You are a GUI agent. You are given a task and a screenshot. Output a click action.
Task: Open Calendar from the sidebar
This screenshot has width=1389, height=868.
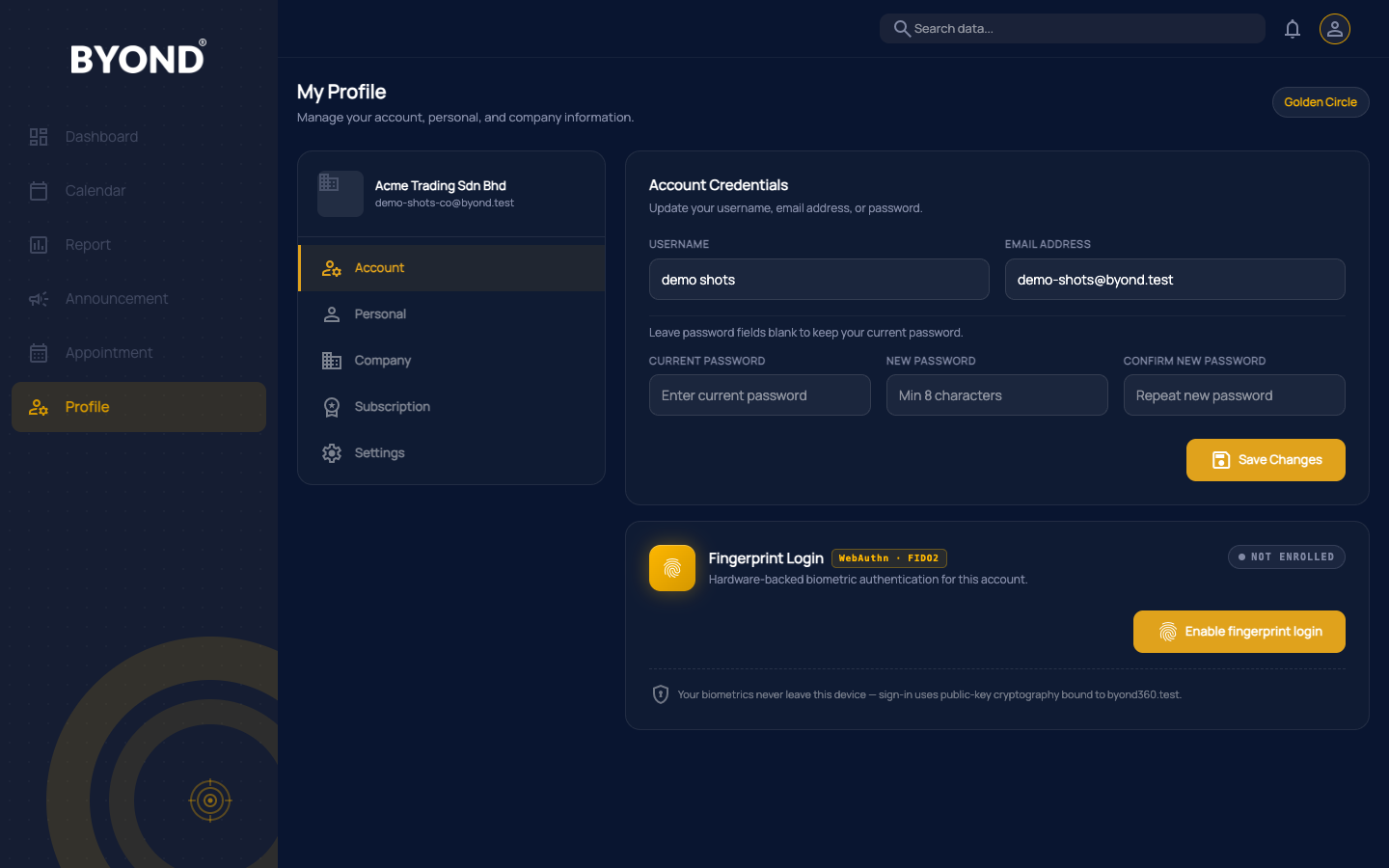(x=139, y=191)
